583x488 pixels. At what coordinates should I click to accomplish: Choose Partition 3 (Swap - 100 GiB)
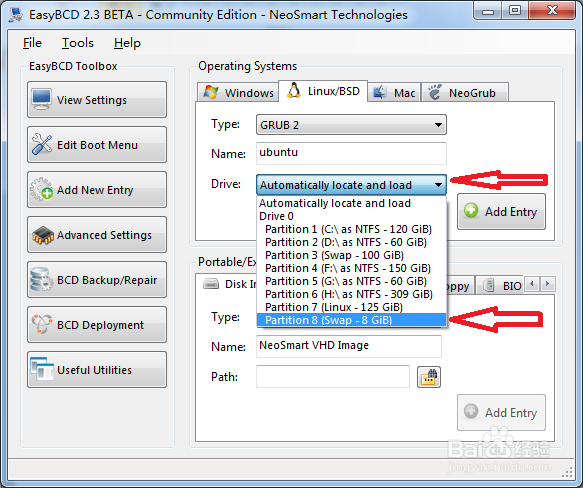point(351,255)
